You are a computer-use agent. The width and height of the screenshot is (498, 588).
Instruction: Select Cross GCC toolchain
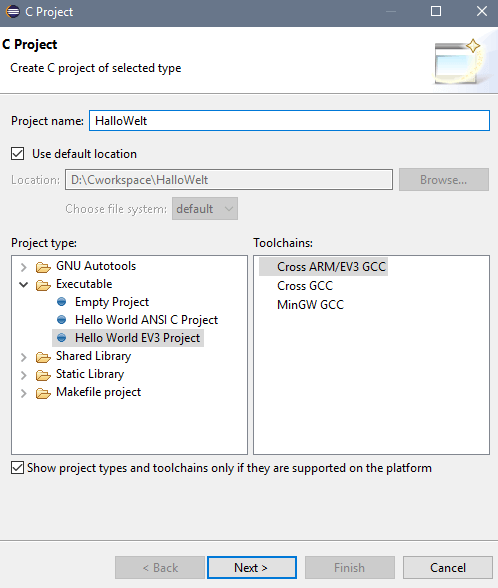click(x=305, y=286)
